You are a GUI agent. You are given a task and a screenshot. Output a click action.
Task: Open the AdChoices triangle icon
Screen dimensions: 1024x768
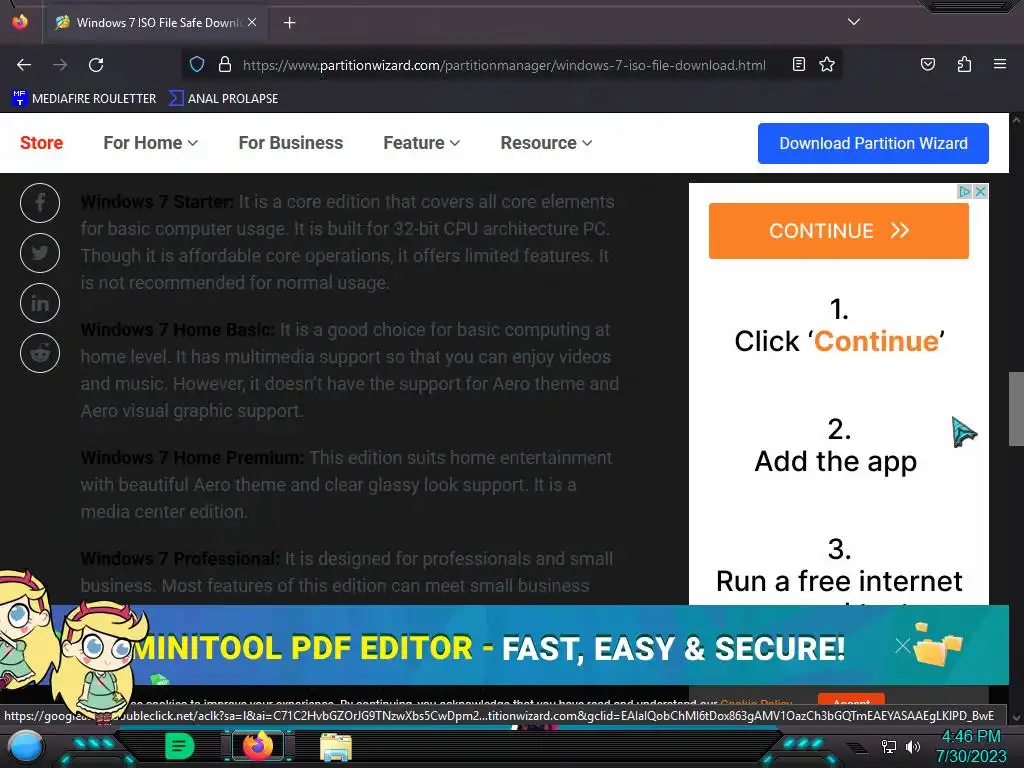pyautogui.click(x=965, y=191)
